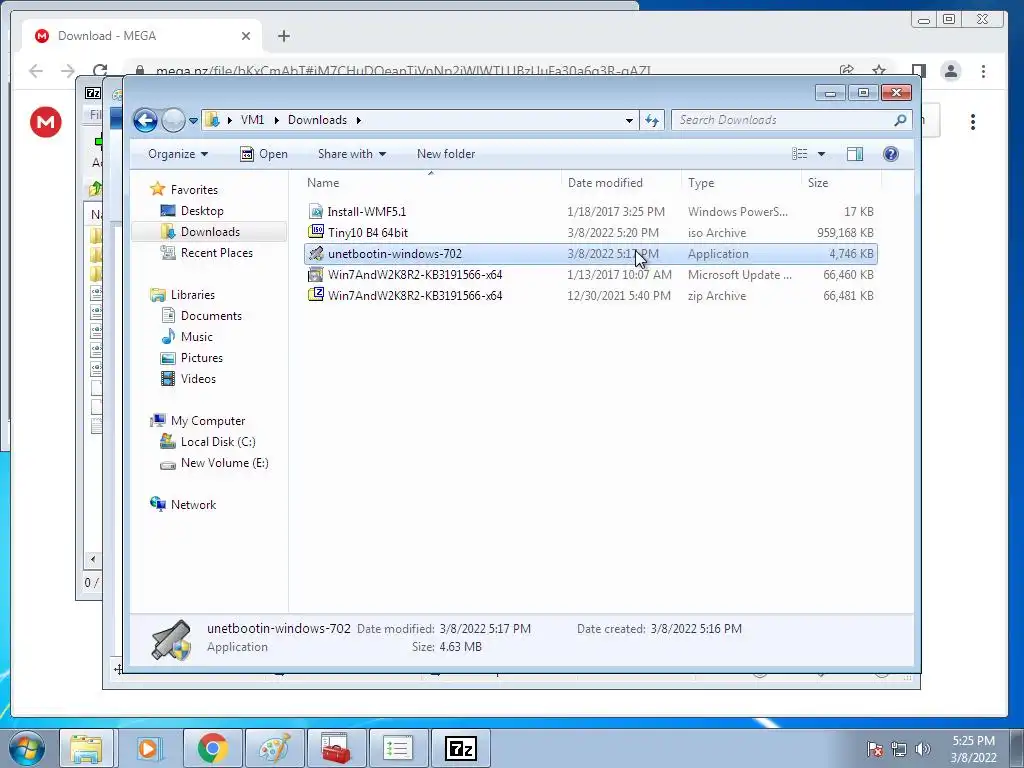Click the MEGA logo on the page
Viewport: 1024px width, 768px height.
point(46,121)
